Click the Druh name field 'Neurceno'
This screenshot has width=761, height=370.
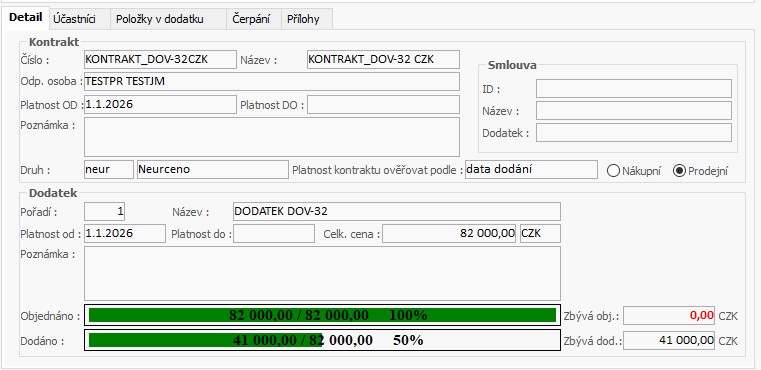click(213, 169)
